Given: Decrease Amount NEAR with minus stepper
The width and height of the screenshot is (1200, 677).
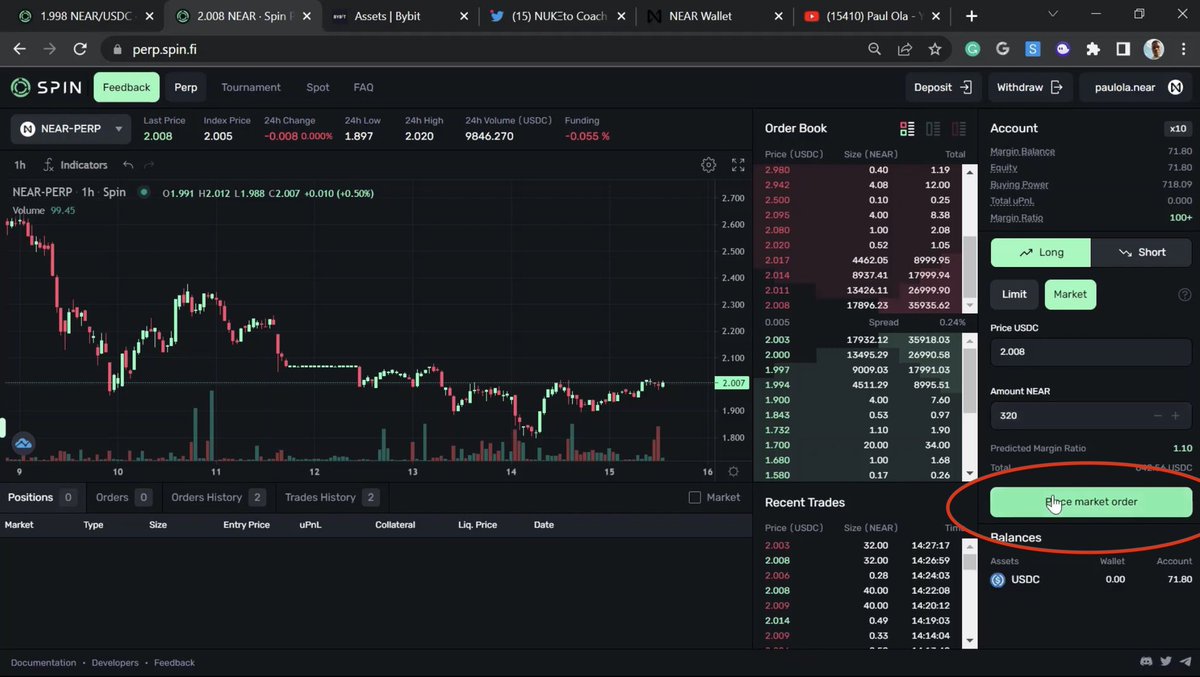Looking at the screenshot, I should (x=1158, y=416).
